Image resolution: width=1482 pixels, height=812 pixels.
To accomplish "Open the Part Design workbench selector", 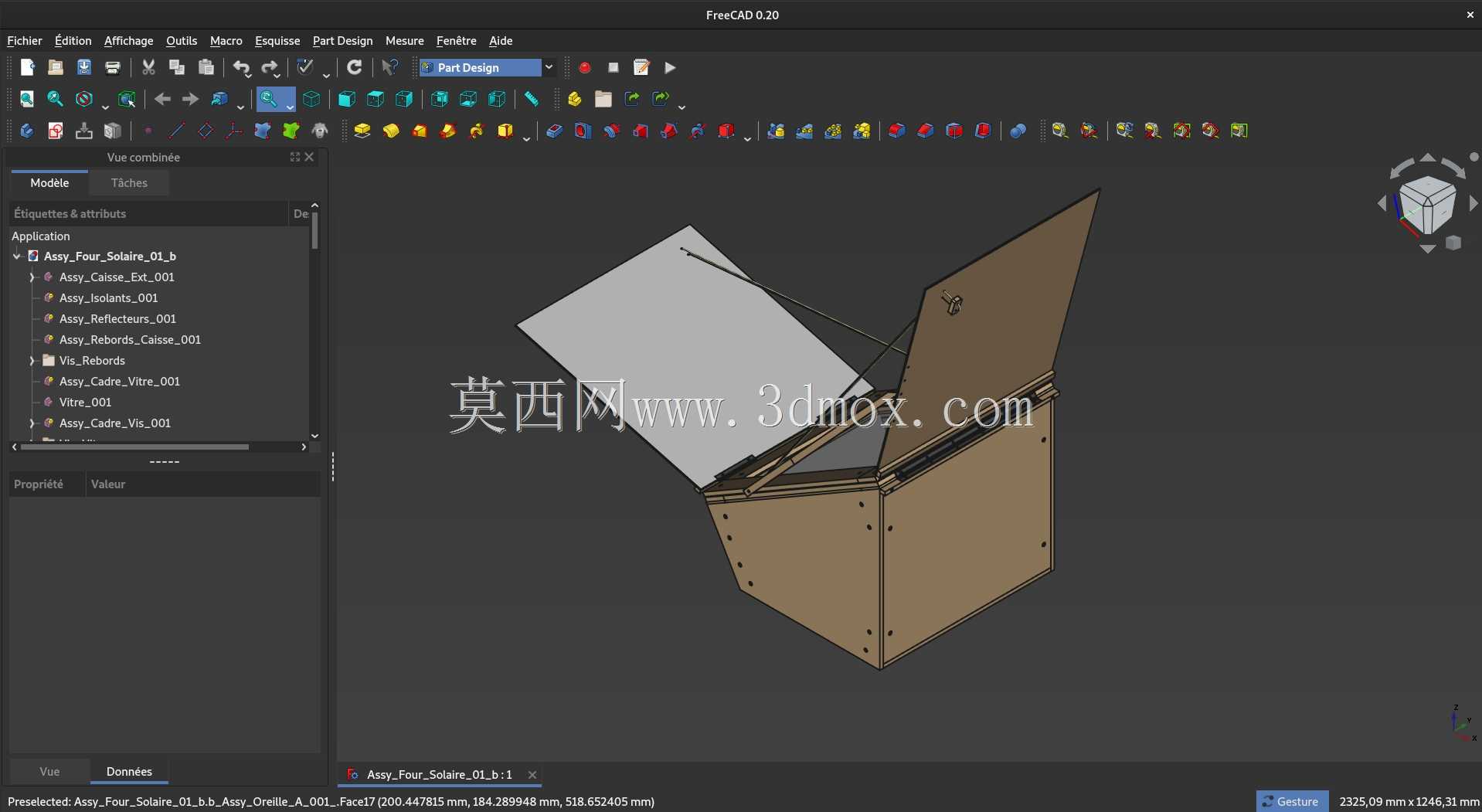I will pos(488,67).
